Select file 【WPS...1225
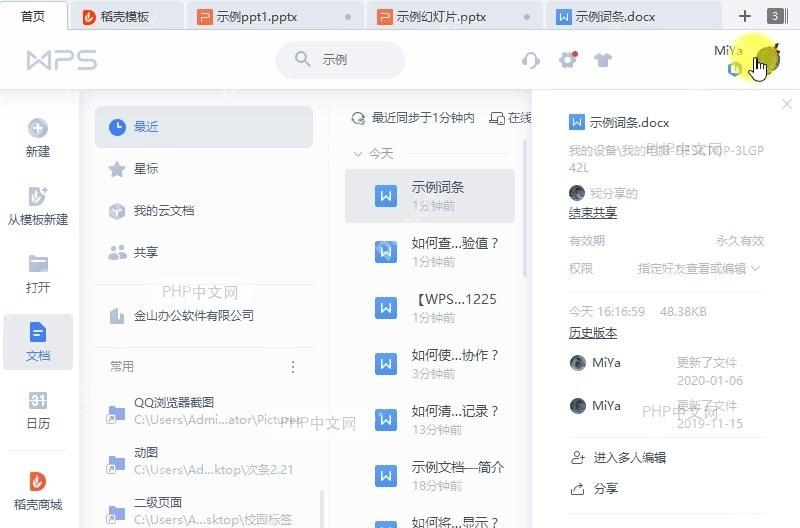The width and height of the screenshot is (800, 528). coord(430,308)
